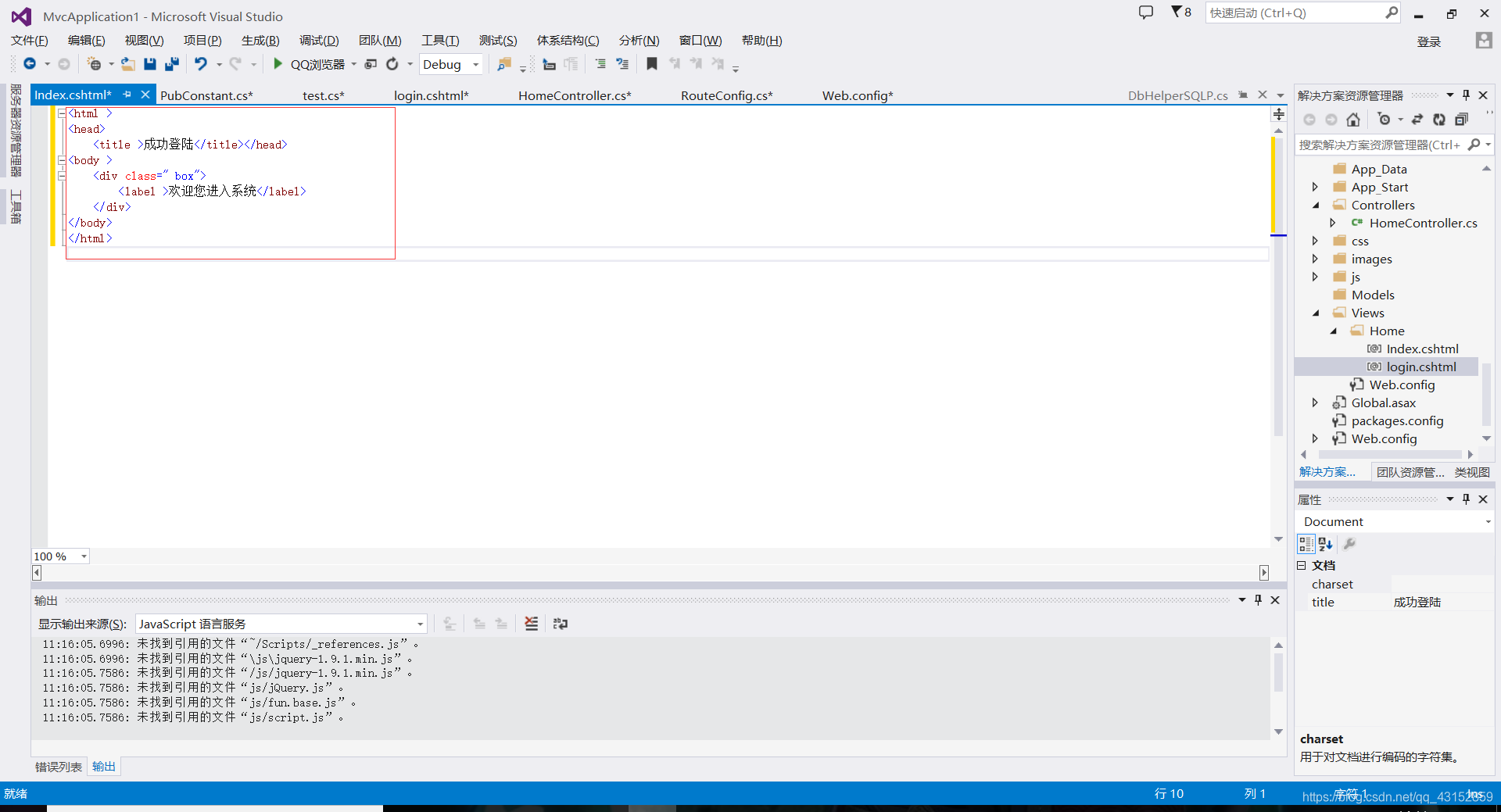Switch to the 错误列表 tab
Viewport: 1501px width, 812px height.
59,767
